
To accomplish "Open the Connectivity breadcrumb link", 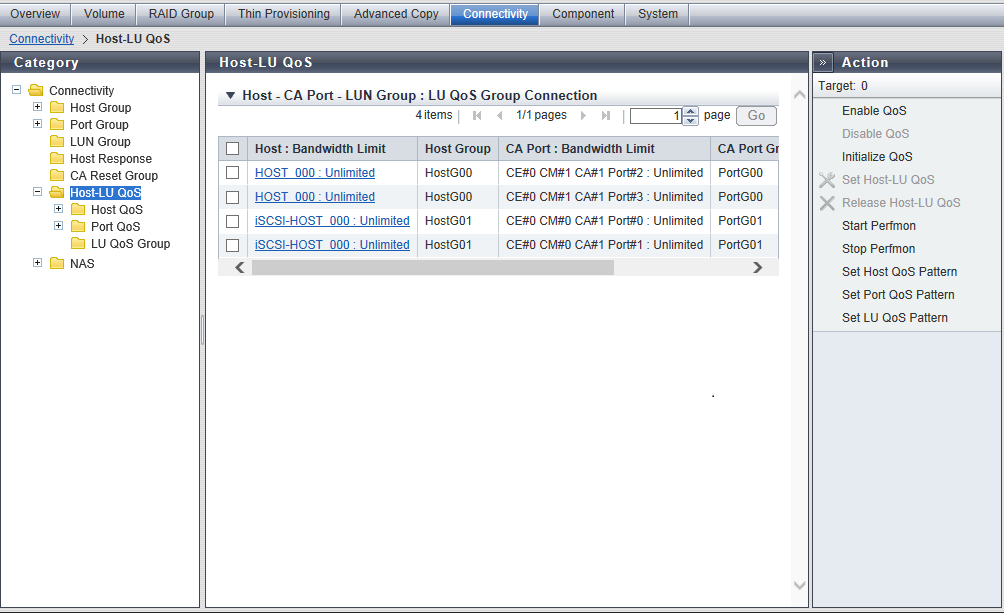I will (x=41, y=39).
